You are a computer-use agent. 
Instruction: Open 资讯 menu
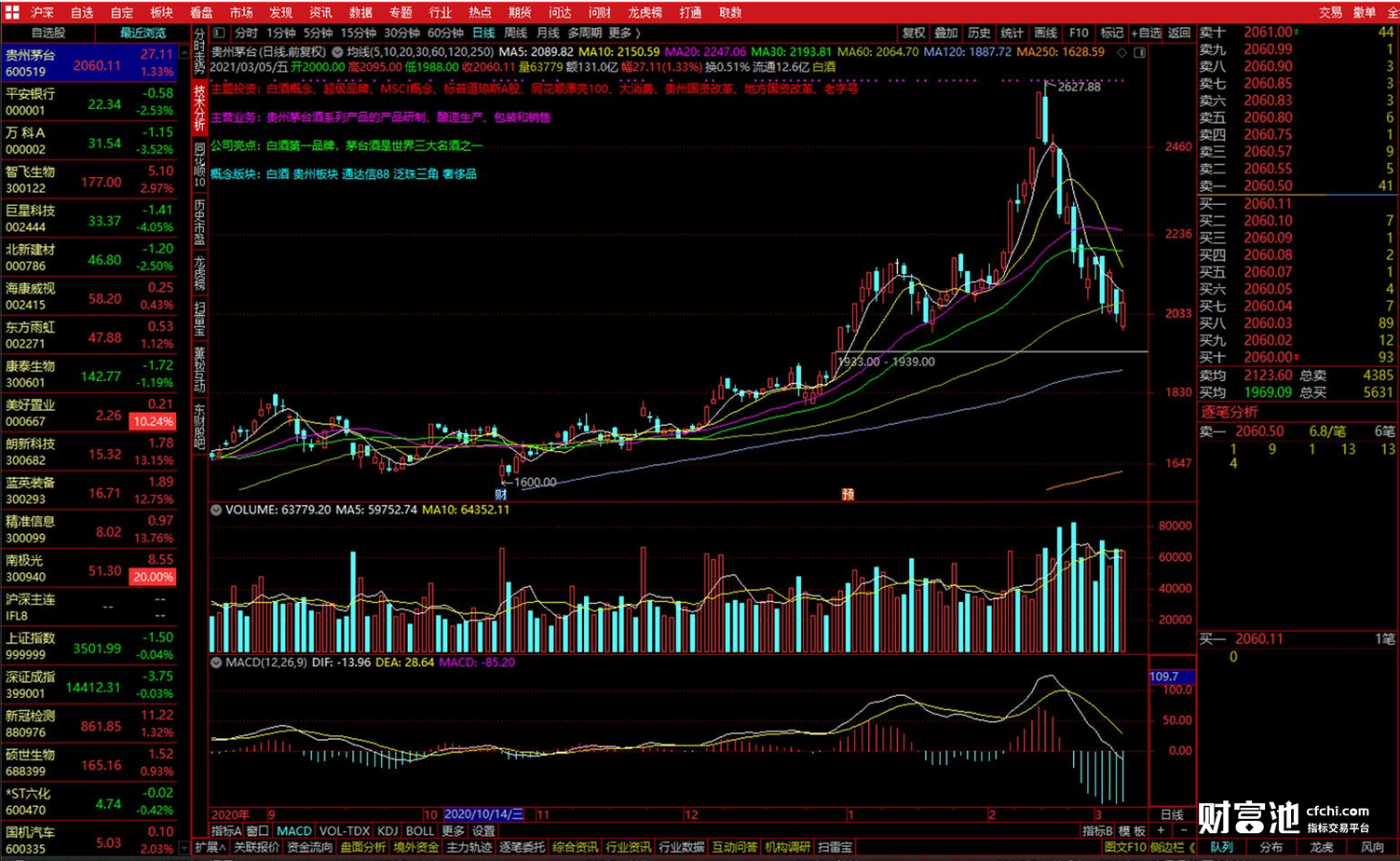click(x=320, y=12)
